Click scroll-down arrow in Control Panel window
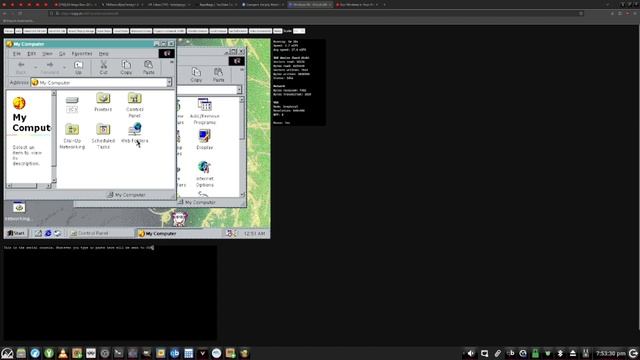This screenshot has height=360, width=640. [242, 195]
